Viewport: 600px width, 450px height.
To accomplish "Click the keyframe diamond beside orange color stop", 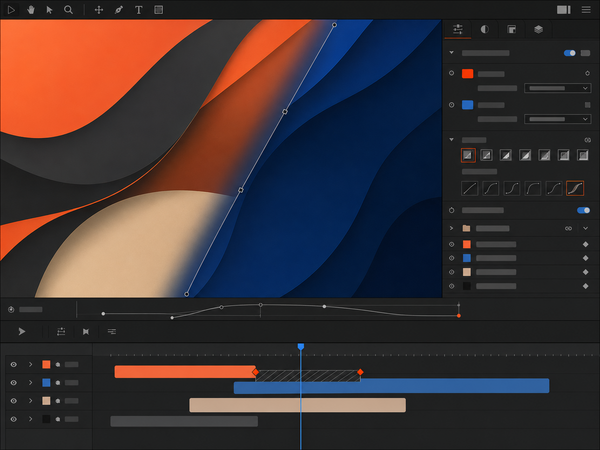I will [x=587, y=73].
